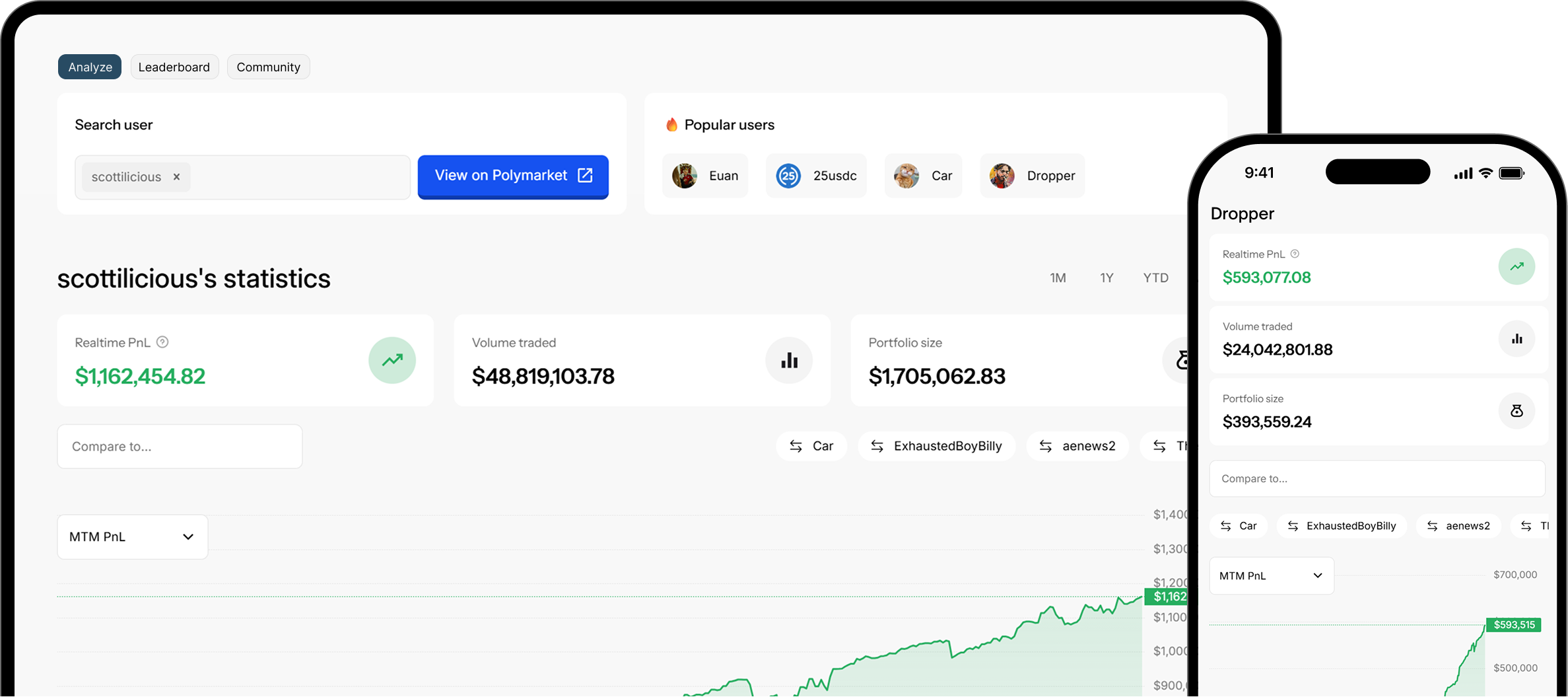The image size is (1568, 697).
Task: Switch to the Leaderboard tab
Action: [174, 66]
